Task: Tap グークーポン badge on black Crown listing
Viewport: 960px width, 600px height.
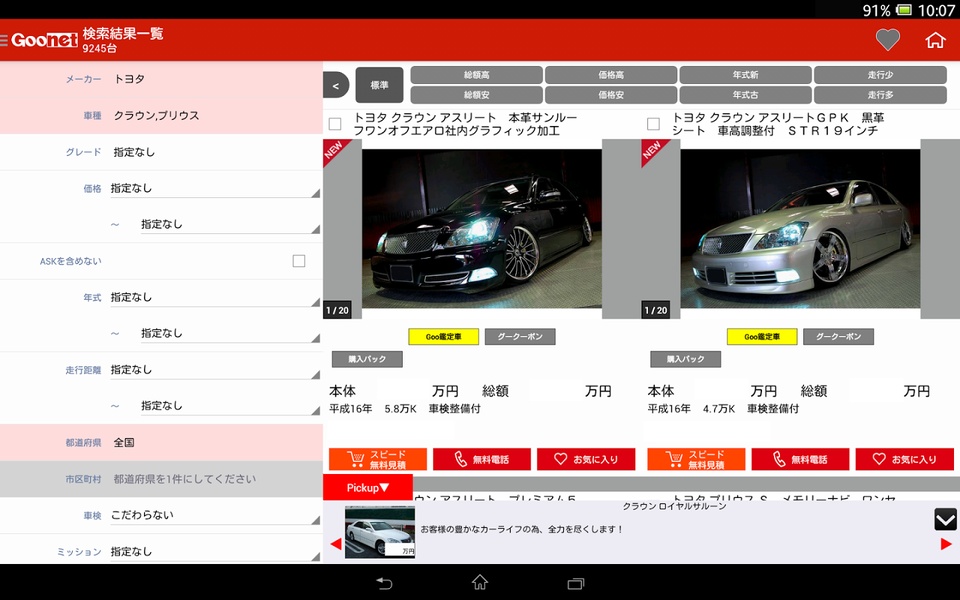Action: (x=520, y=336)
